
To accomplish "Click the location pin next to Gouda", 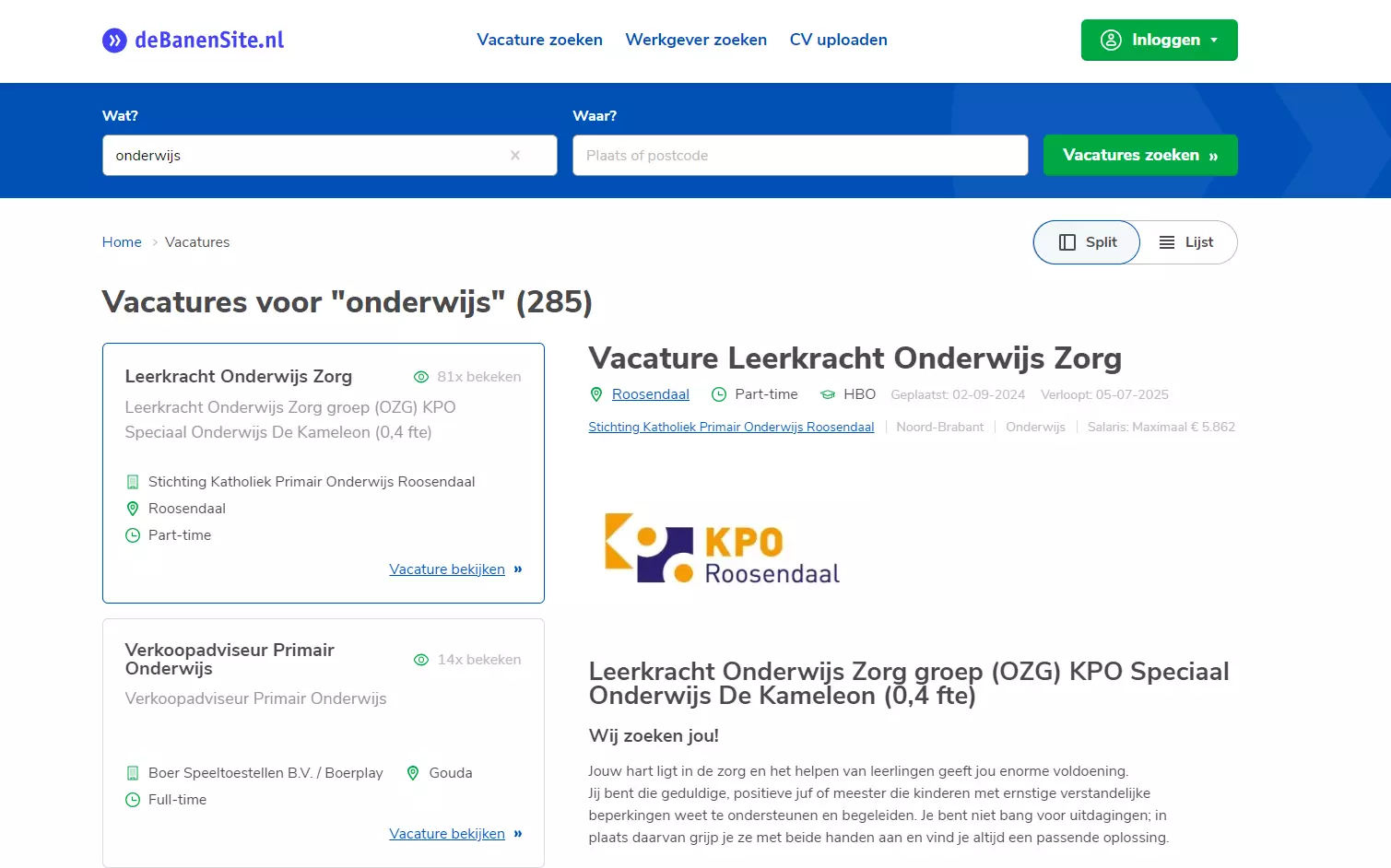I will point(413,773).
